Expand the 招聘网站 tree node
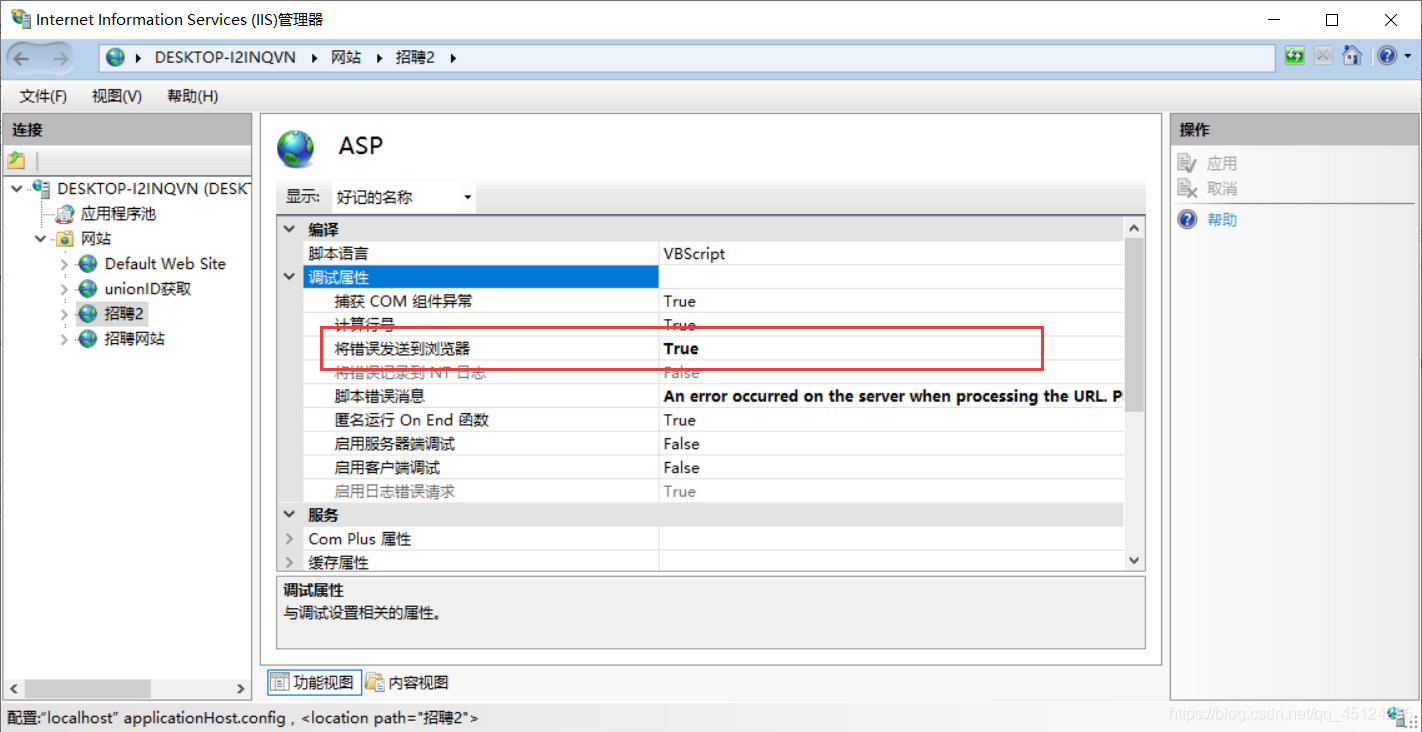This screenshot has width=1422, height=732. (x=63, y=338)
